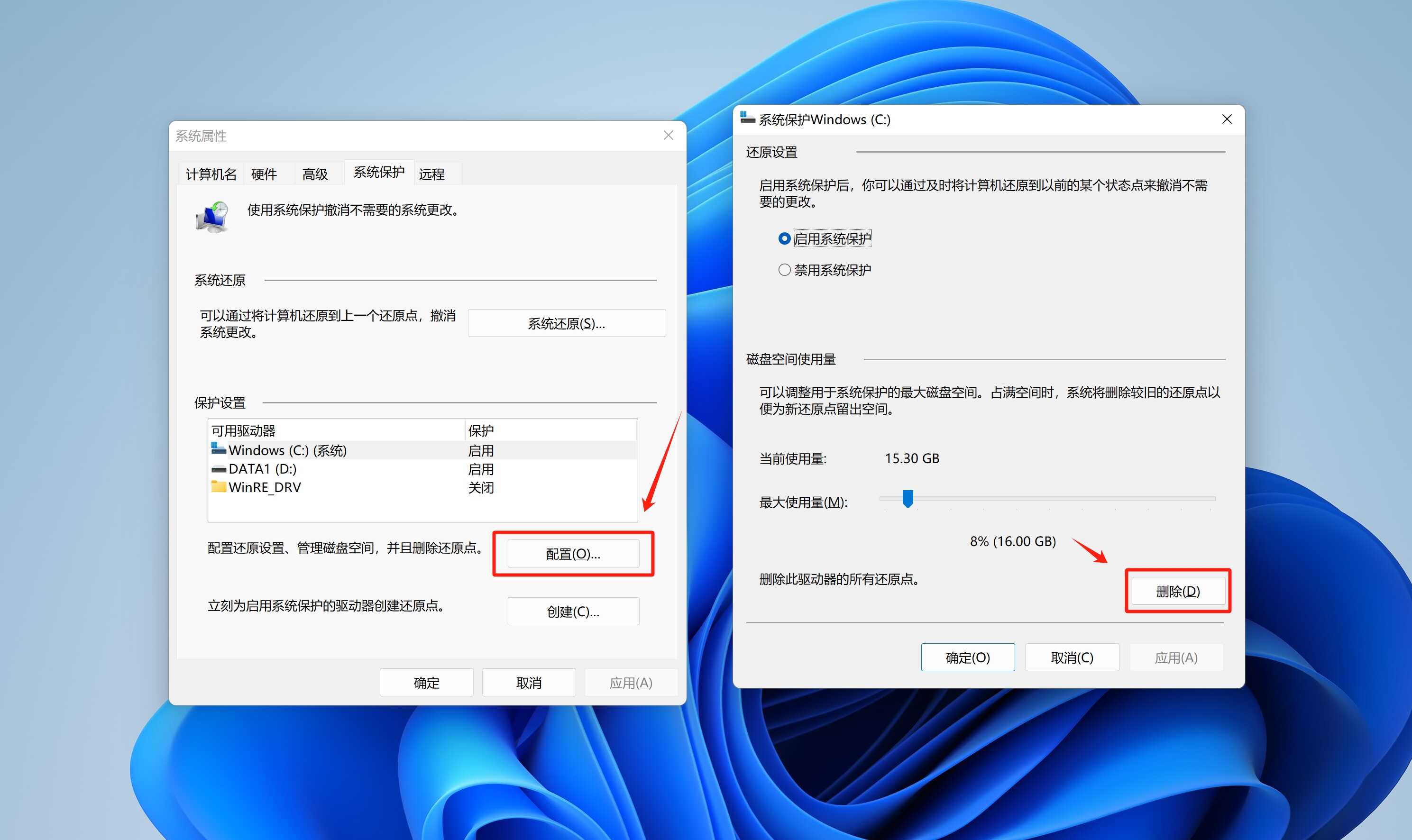The height and width of the screenshot is (840, 1412).
Task: Click the 当前使用量: label
Action: click(x=793, y=458)
